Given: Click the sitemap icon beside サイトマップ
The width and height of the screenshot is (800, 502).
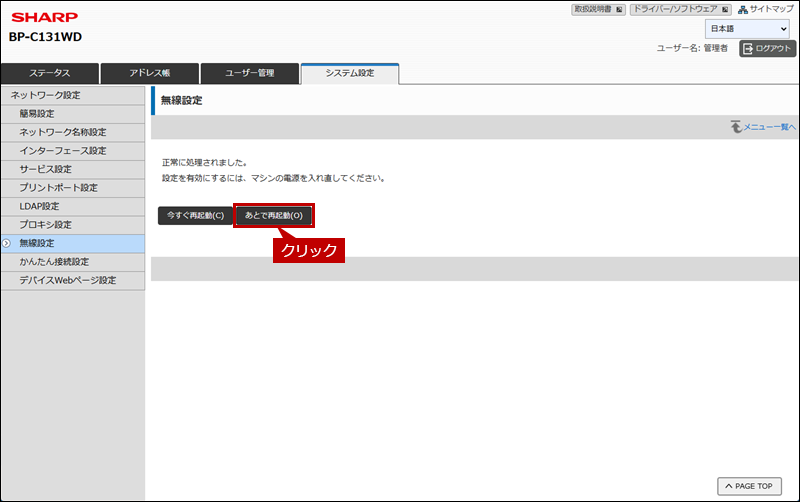Looking at the screenshot, I should [743, 10].
